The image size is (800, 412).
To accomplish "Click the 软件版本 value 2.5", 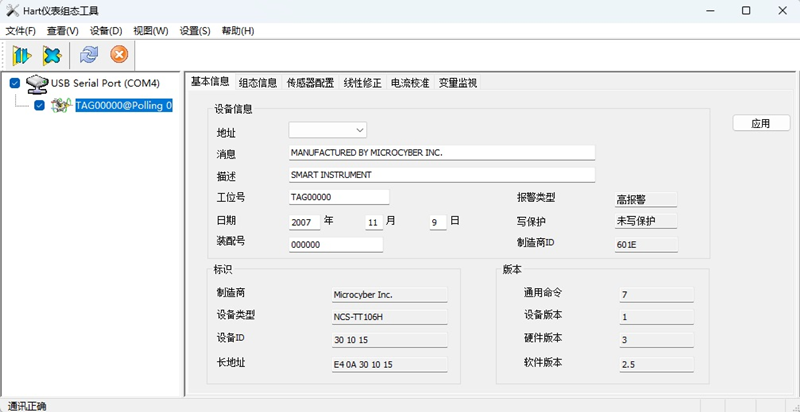I will pos(657,365).
